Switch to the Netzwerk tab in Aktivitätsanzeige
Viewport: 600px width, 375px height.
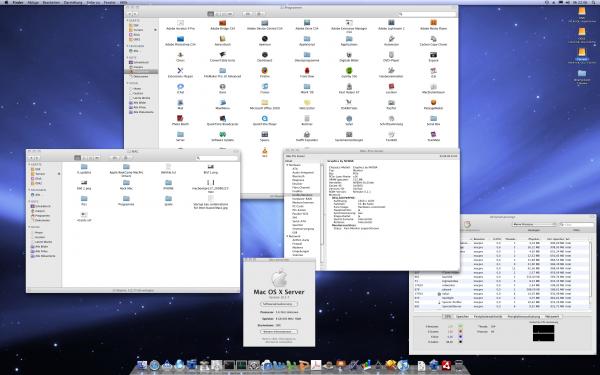pos(552,316)
